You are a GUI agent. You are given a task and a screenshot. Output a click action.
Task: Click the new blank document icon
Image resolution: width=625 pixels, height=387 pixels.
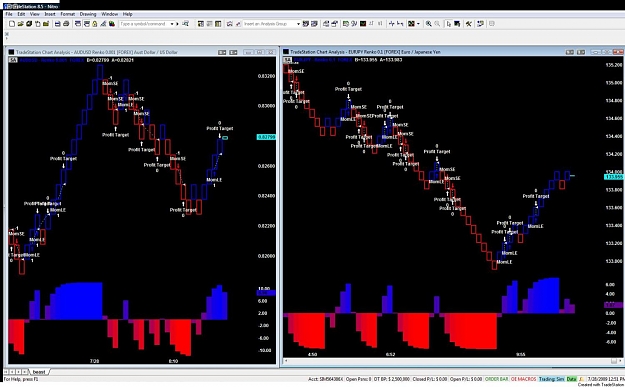pos(12,24)
